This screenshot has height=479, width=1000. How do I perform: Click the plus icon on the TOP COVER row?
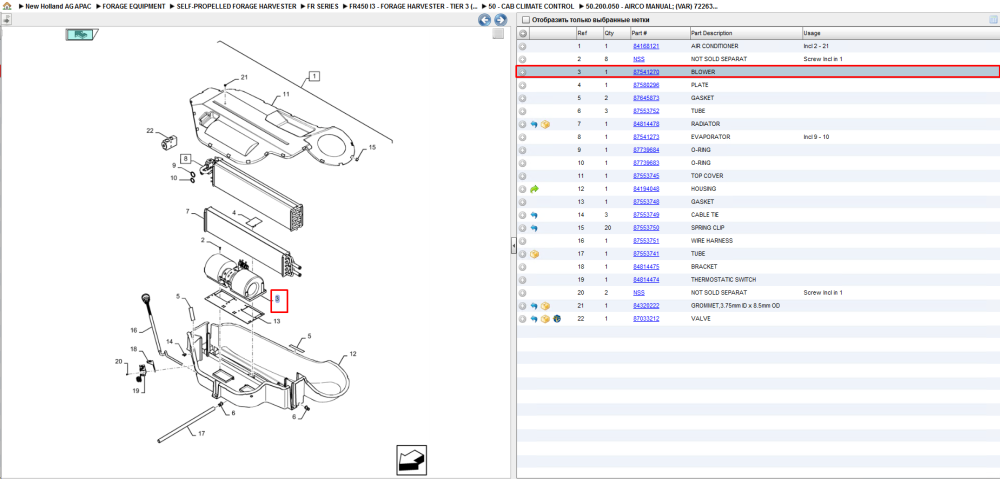coord(522,176)
